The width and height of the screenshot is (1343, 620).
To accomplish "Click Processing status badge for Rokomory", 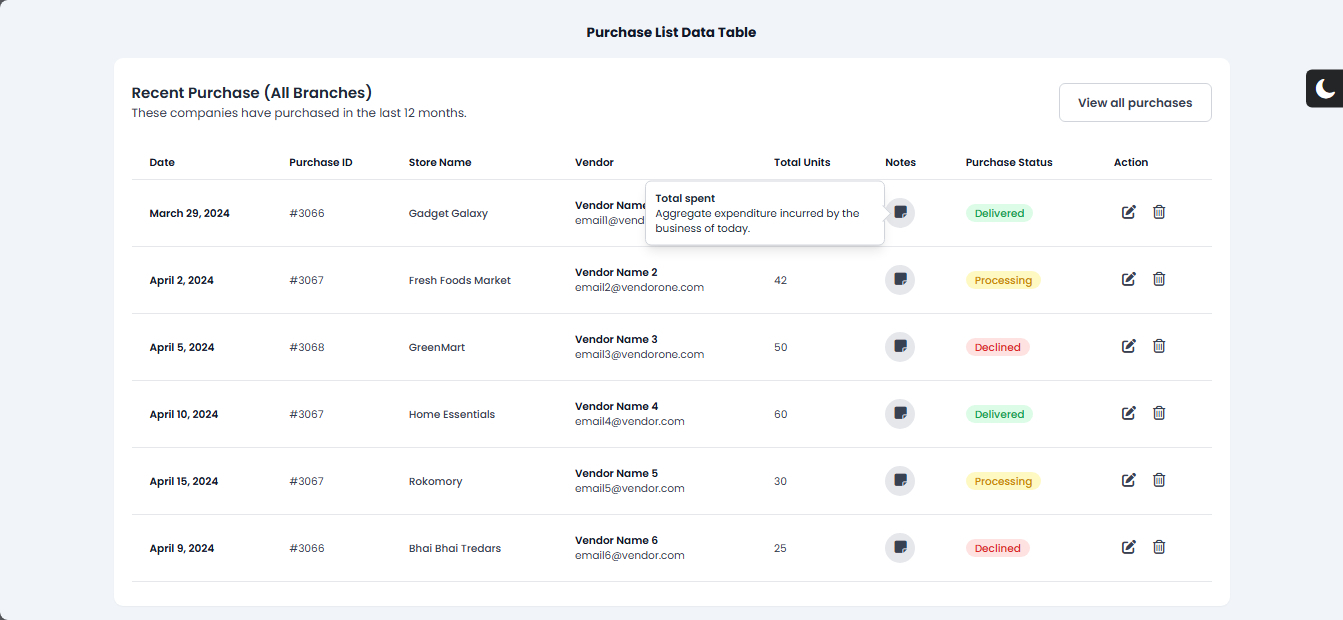I will [1002, 481].
